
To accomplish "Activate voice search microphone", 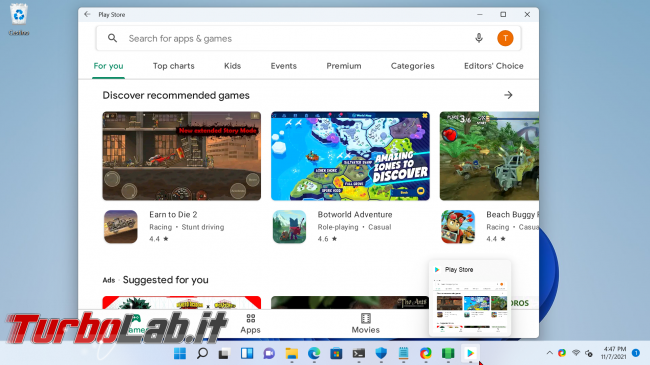I will [479, 38].
